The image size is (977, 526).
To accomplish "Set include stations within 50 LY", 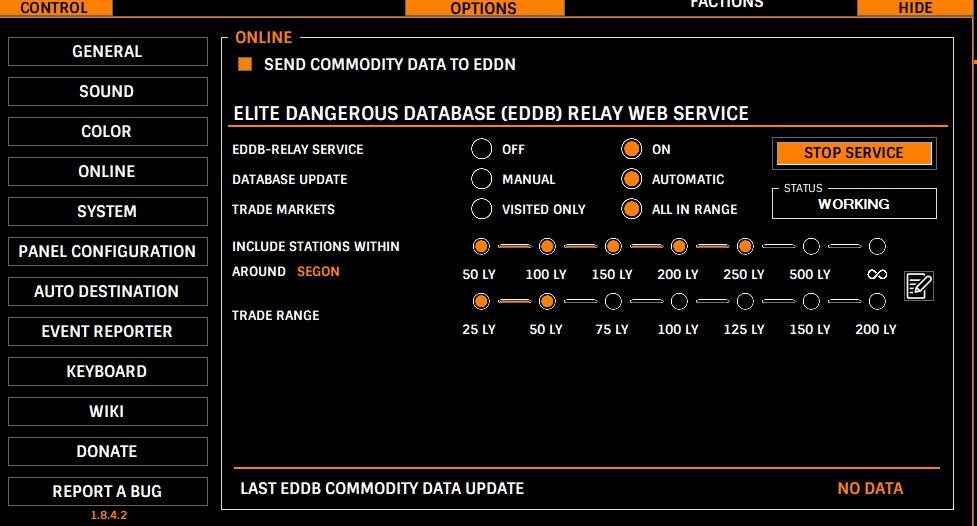I will [x=481, y=246].
